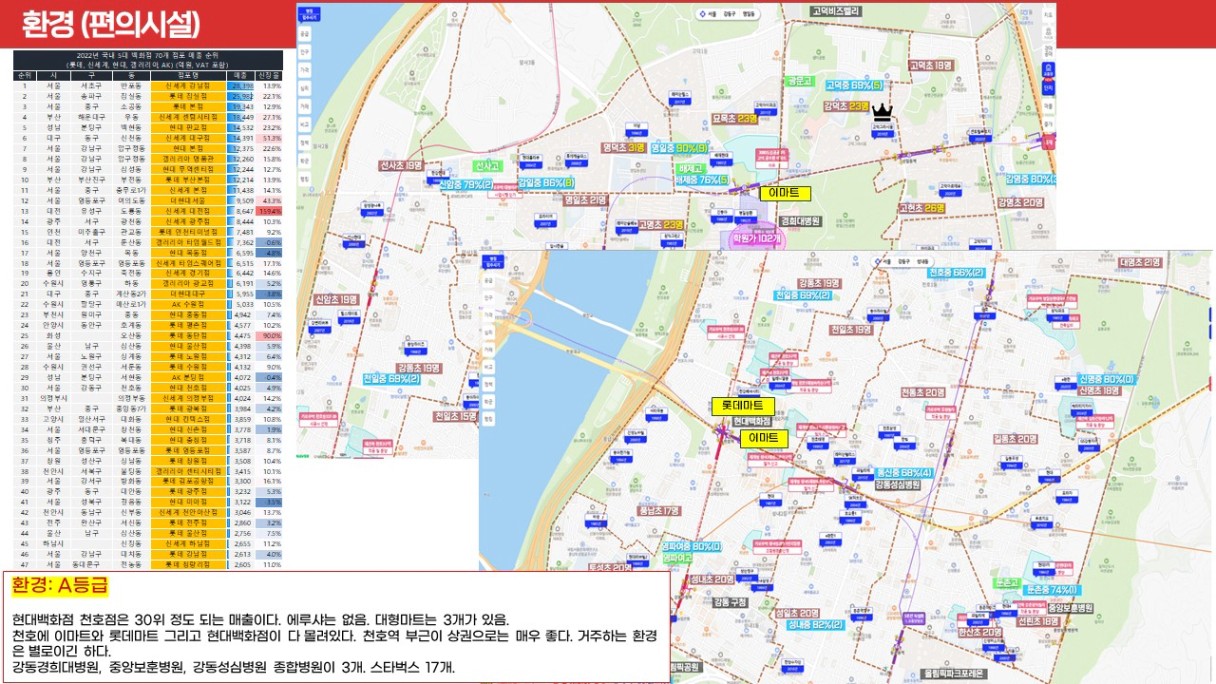Click the 강명초 20명 school label
This screenshot has width=1216, height=684.
pos(1021,201)
